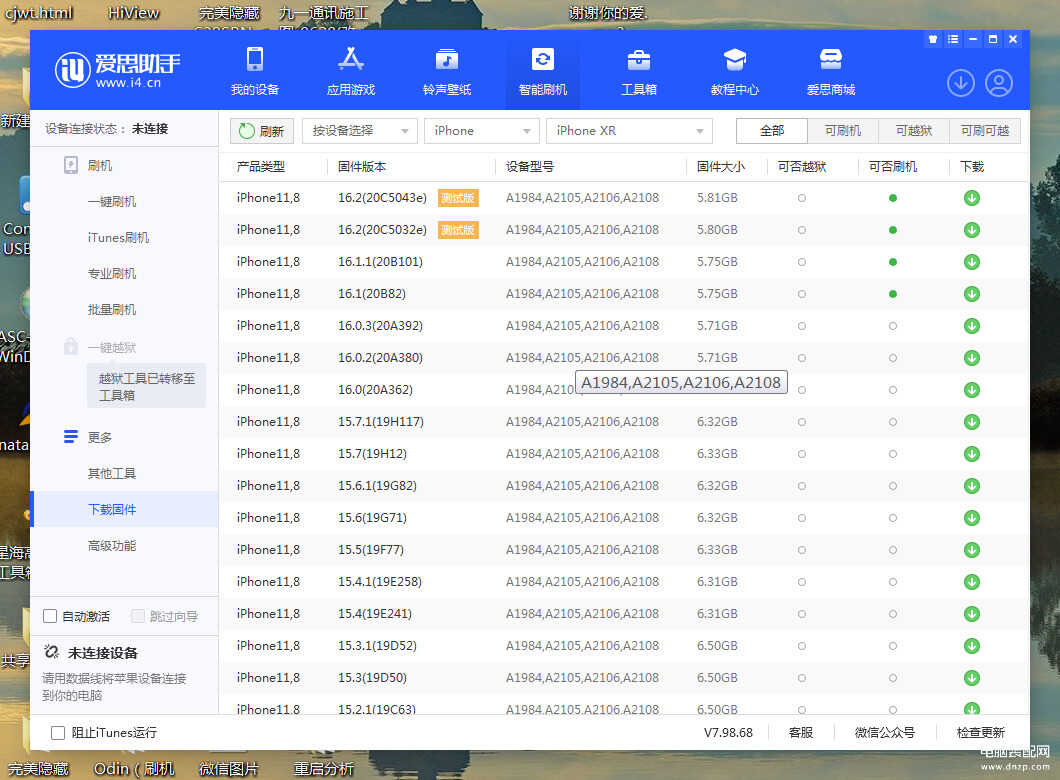The height and width of the screenshot is (780, 1060).
Task: Sort by 产品类型 column header
Action: (261, 166)
